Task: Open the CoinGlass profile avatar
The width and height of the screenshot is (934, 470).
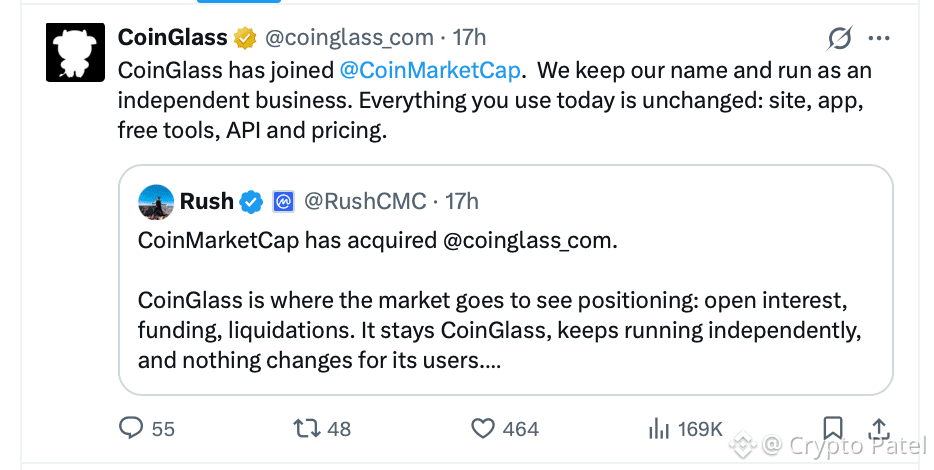Action: [x=76, y=52]
